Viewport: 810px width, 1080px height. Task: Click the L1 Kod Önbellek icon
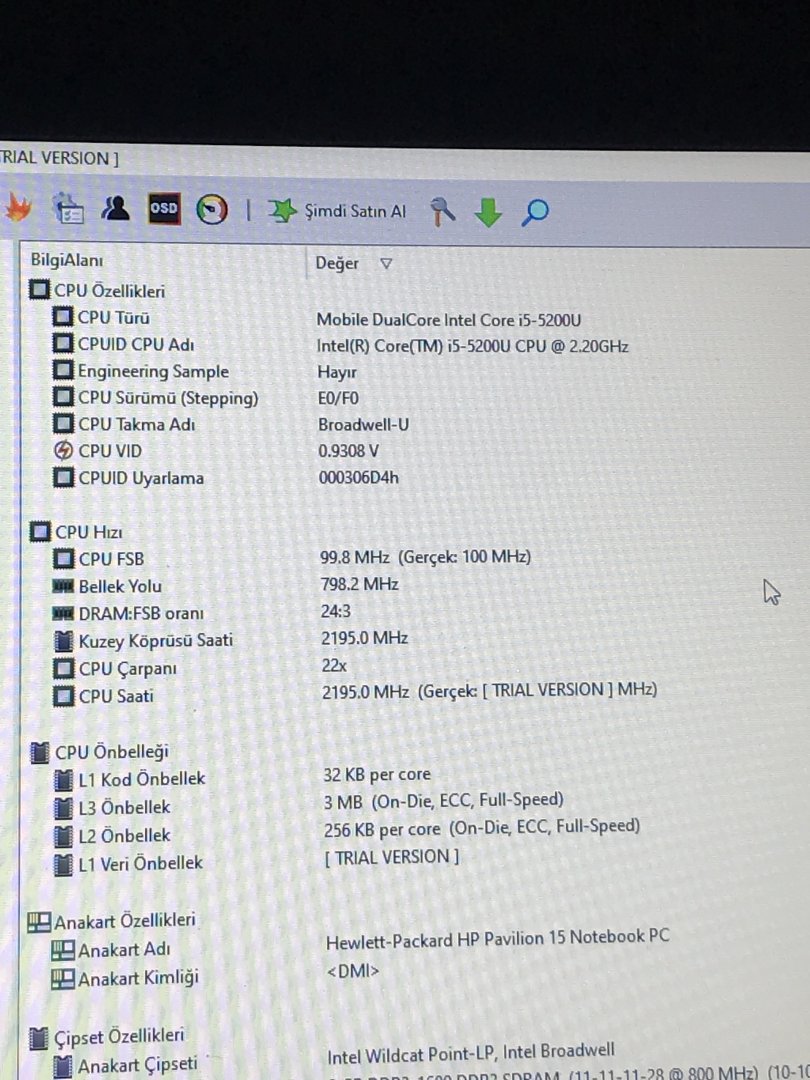point(63,780)
